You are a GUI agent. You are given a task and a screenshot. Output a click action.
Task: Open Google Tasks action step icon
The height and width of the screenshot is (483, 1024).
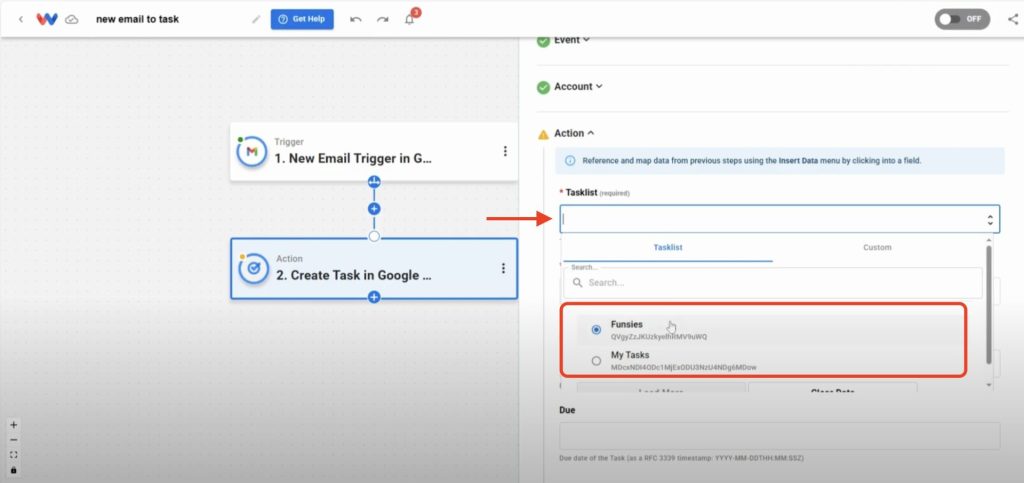[253, 268]
